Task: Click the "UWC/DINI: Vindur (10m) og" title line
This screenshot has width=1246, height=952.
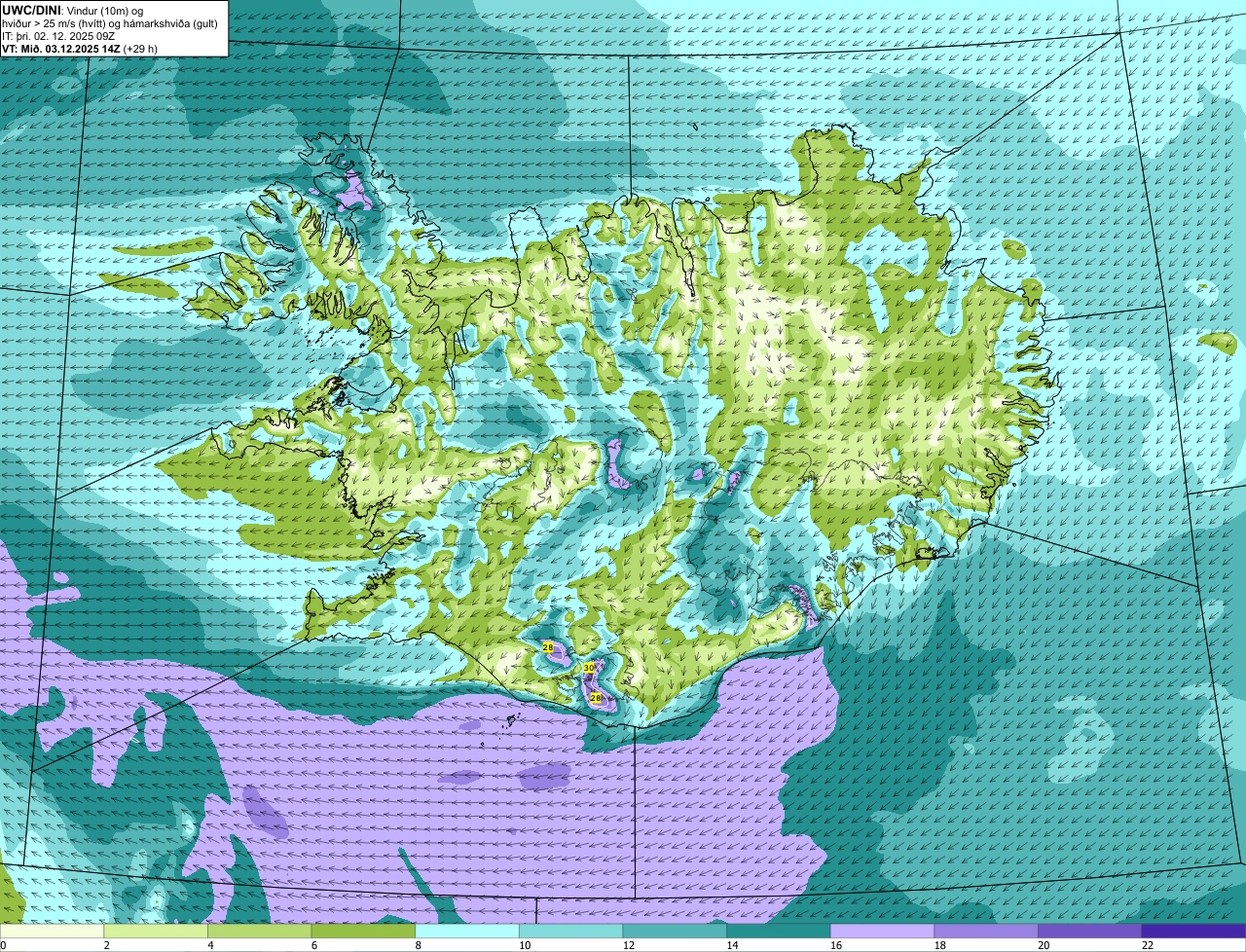Action: [x=72, y=10]
